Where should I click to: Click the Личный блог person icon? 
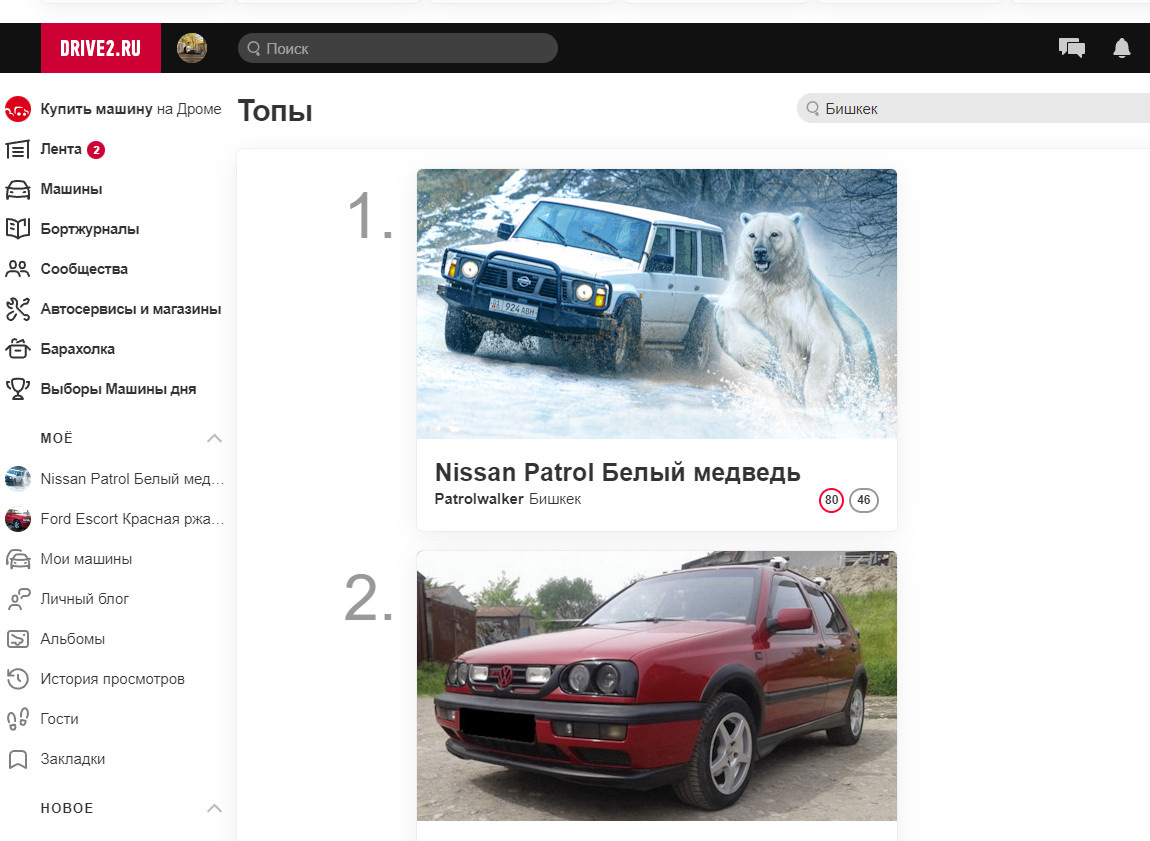pyautogui.click(x=18, y=599)
